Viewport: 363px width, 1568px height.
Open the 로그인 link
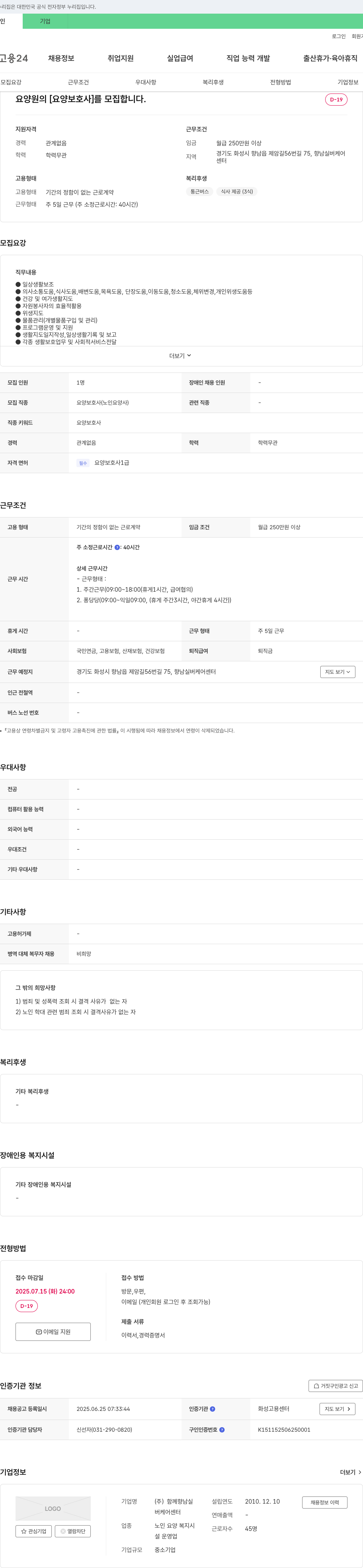tap(339, 36)
